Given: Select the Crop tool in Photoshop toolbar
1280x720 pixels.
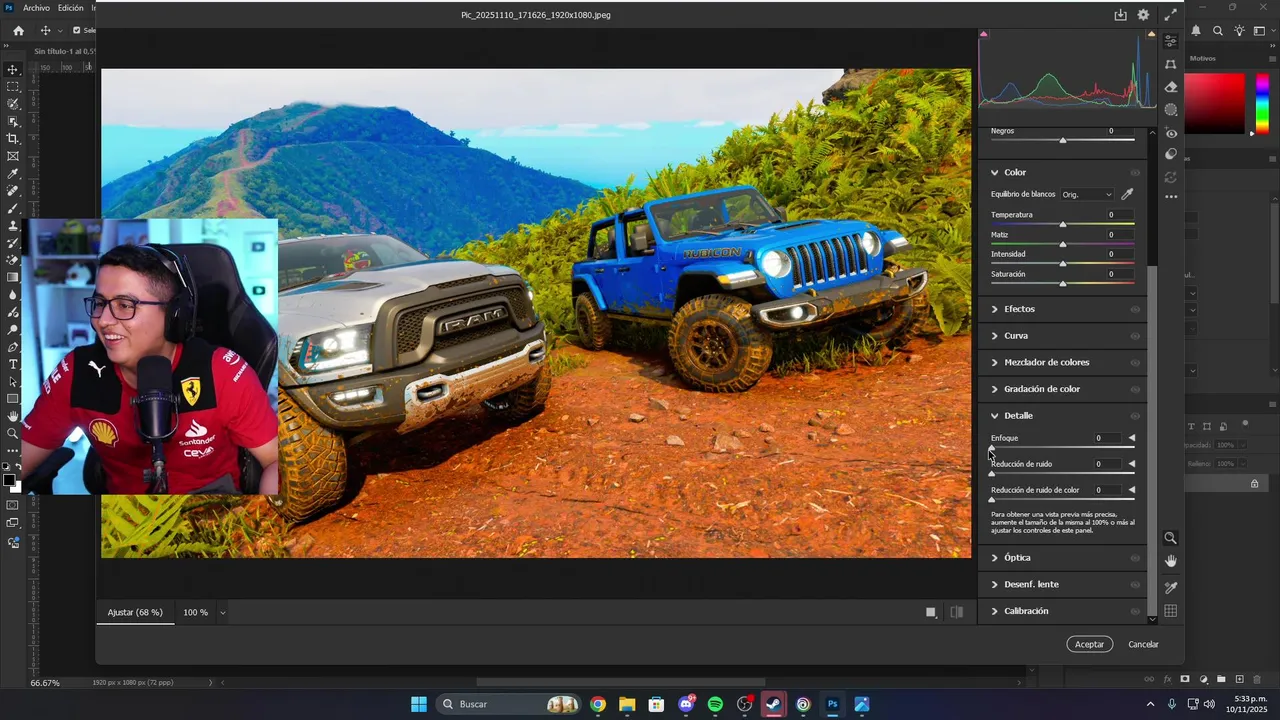Looking at the screenshot, I should (13, 139).
